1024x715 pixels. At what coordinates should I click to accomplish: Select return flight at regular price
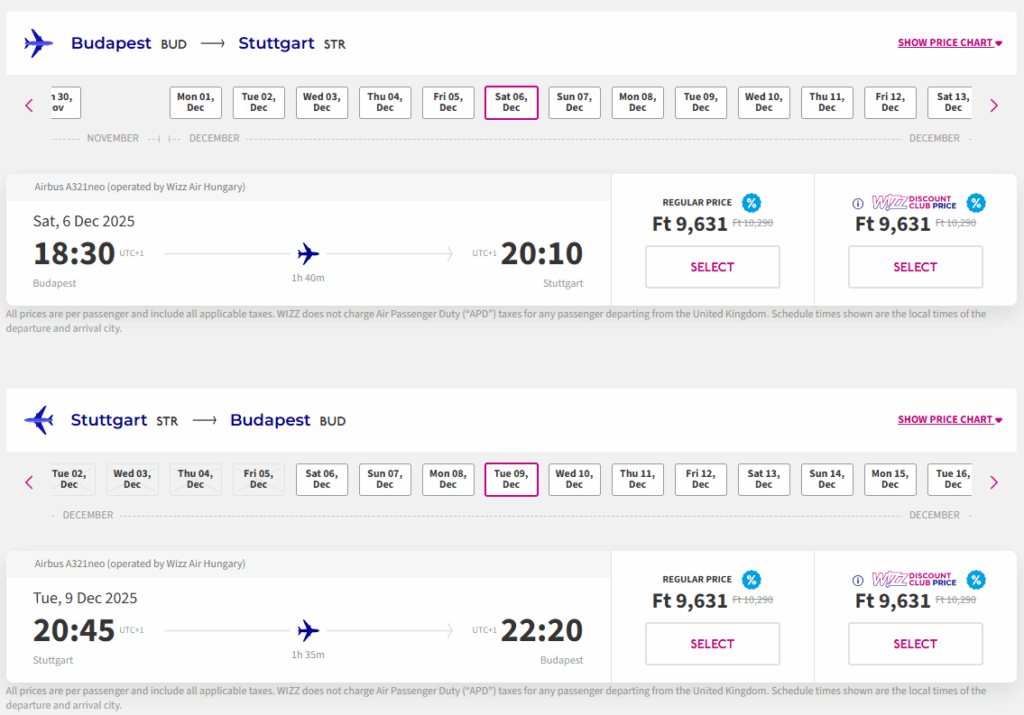tap(712, 644)
